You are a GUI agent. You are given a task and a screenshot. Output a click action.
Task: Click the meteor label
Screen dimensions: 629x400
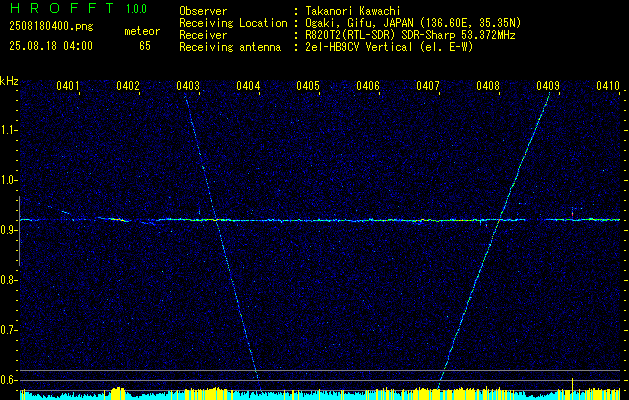click(x=142, y=31)
